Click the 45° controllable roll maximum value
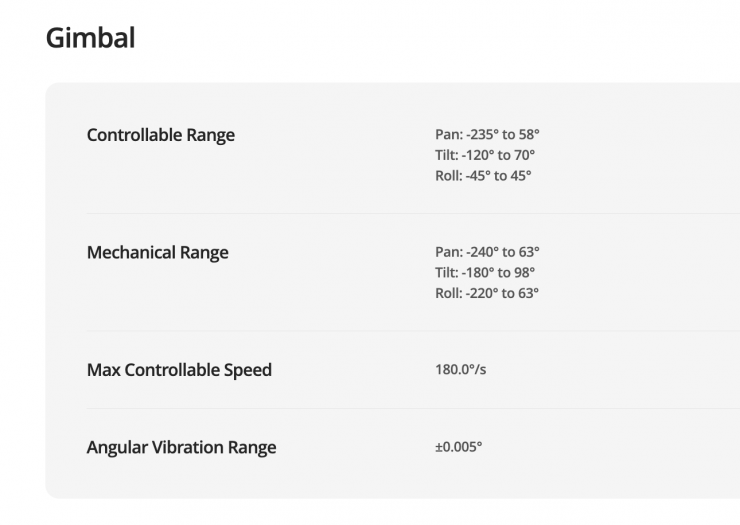Viewport: 740px width, 525px height. (521, 176)
